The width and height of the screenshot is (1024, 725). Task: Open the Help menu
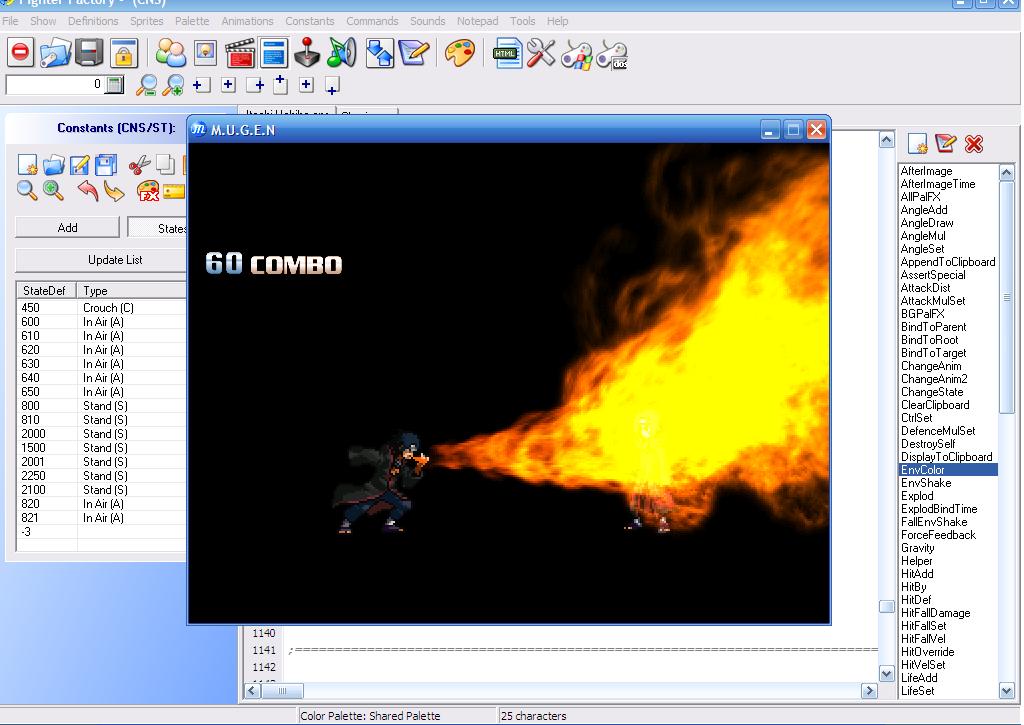pos(557,21)
